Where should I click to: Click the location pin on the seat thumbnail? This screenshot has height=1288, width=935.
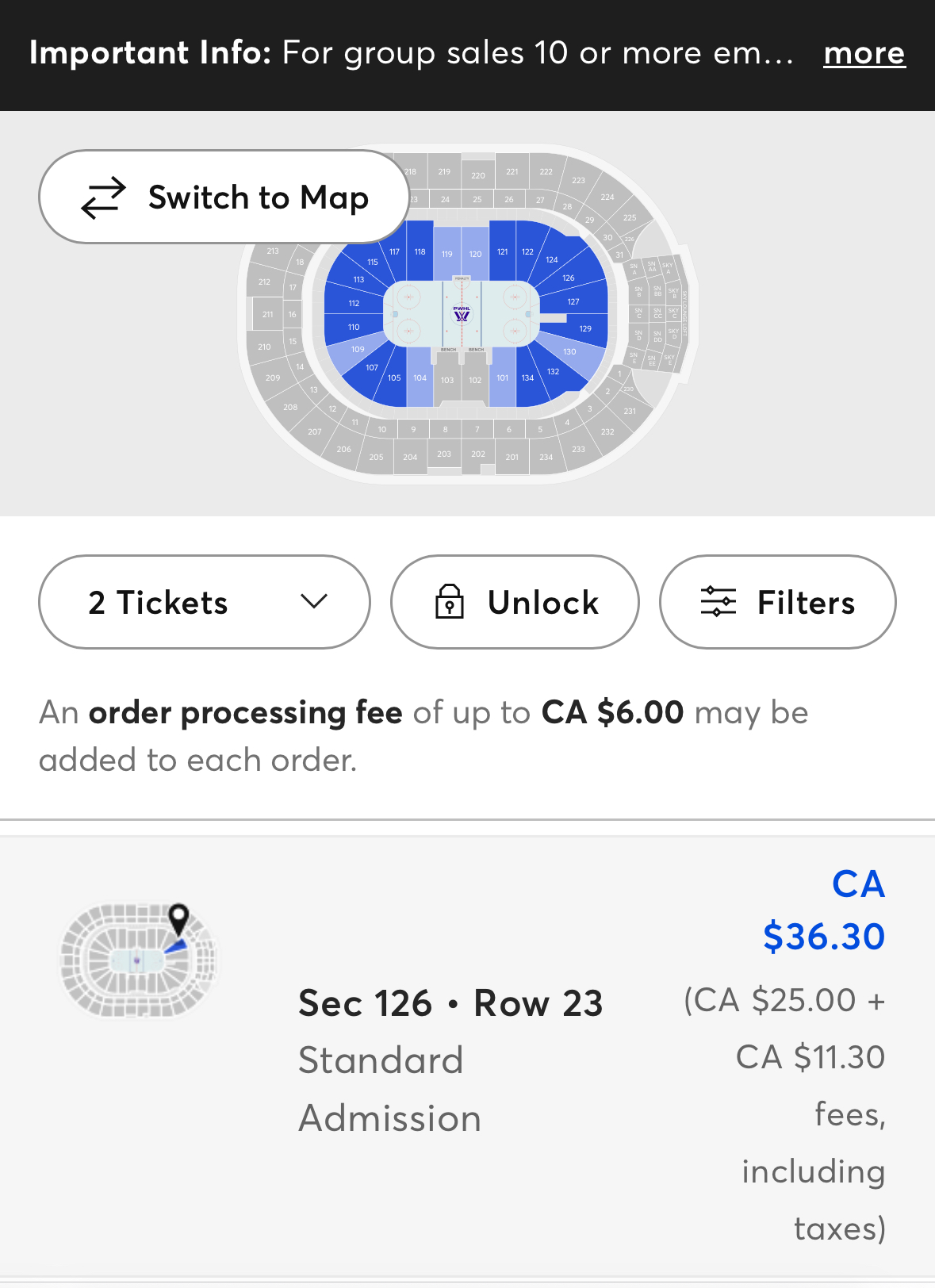tap(179, 918)
